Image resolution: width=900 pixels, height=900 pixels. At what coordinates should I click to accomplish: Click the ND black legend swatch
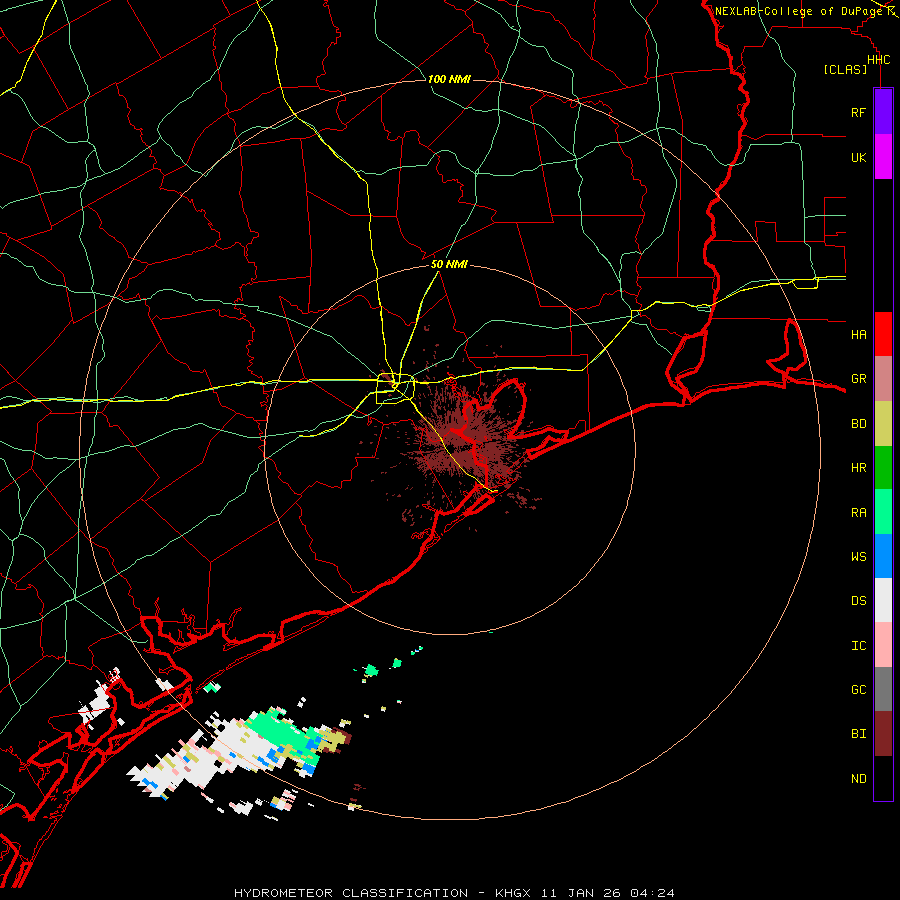click(x=883, y=778)
